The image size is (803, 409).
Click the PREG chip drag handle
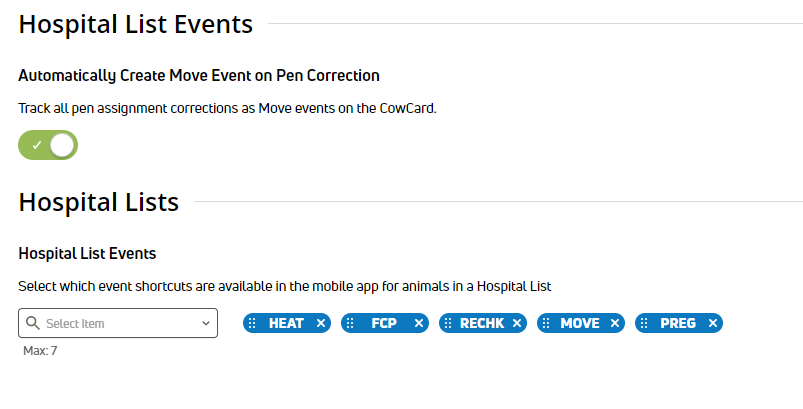pos(644,323)
